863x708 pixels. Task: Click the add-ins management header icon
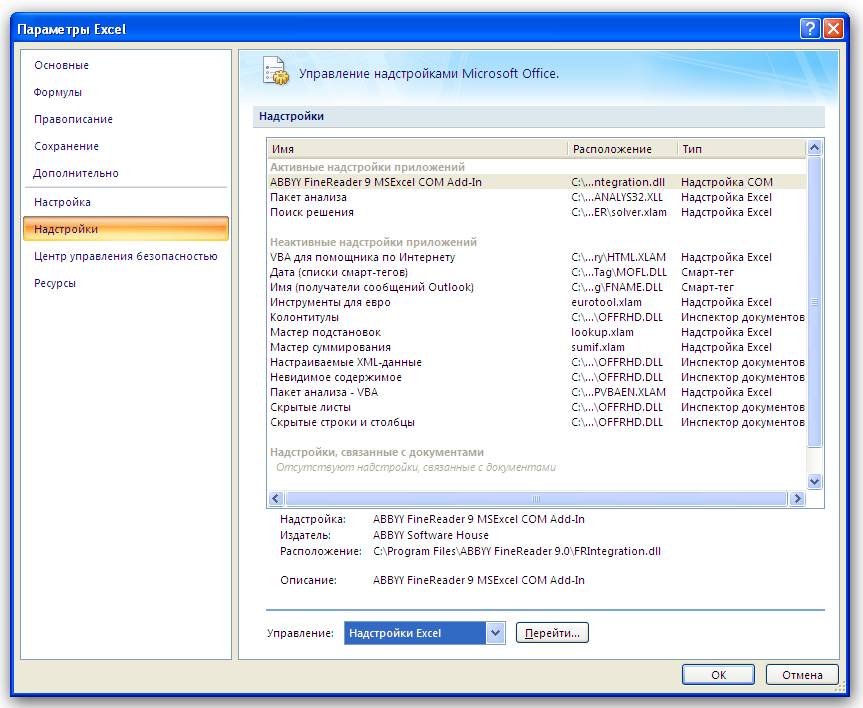pyautogui.click(x=276, y=71)
